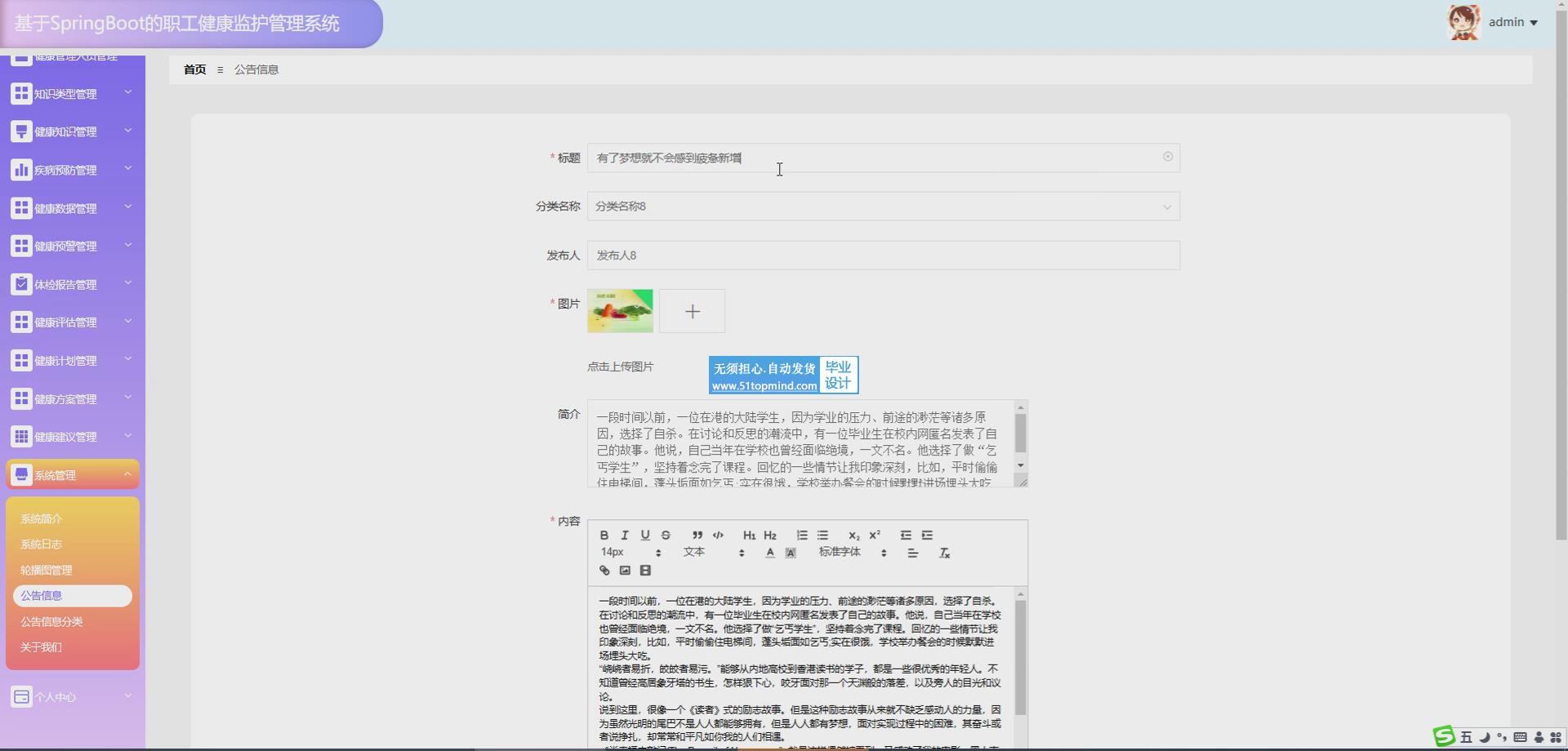Click the plus button to upload image
1568x751 pixels.
pyautogui.click(x=692, y=311)
